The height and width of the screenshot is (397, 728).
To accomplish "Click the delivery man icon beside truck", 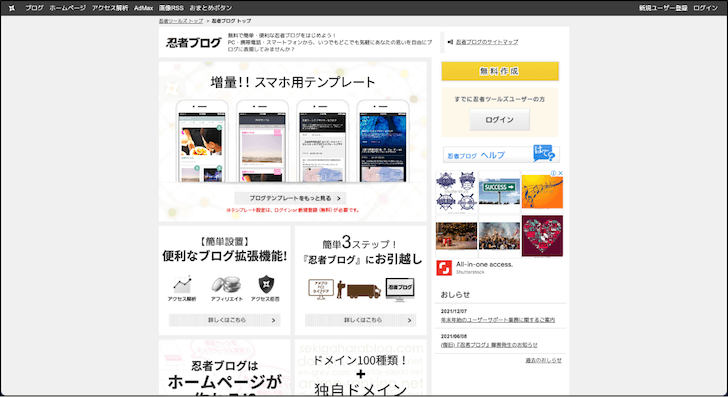I will [x=341, y=289].
